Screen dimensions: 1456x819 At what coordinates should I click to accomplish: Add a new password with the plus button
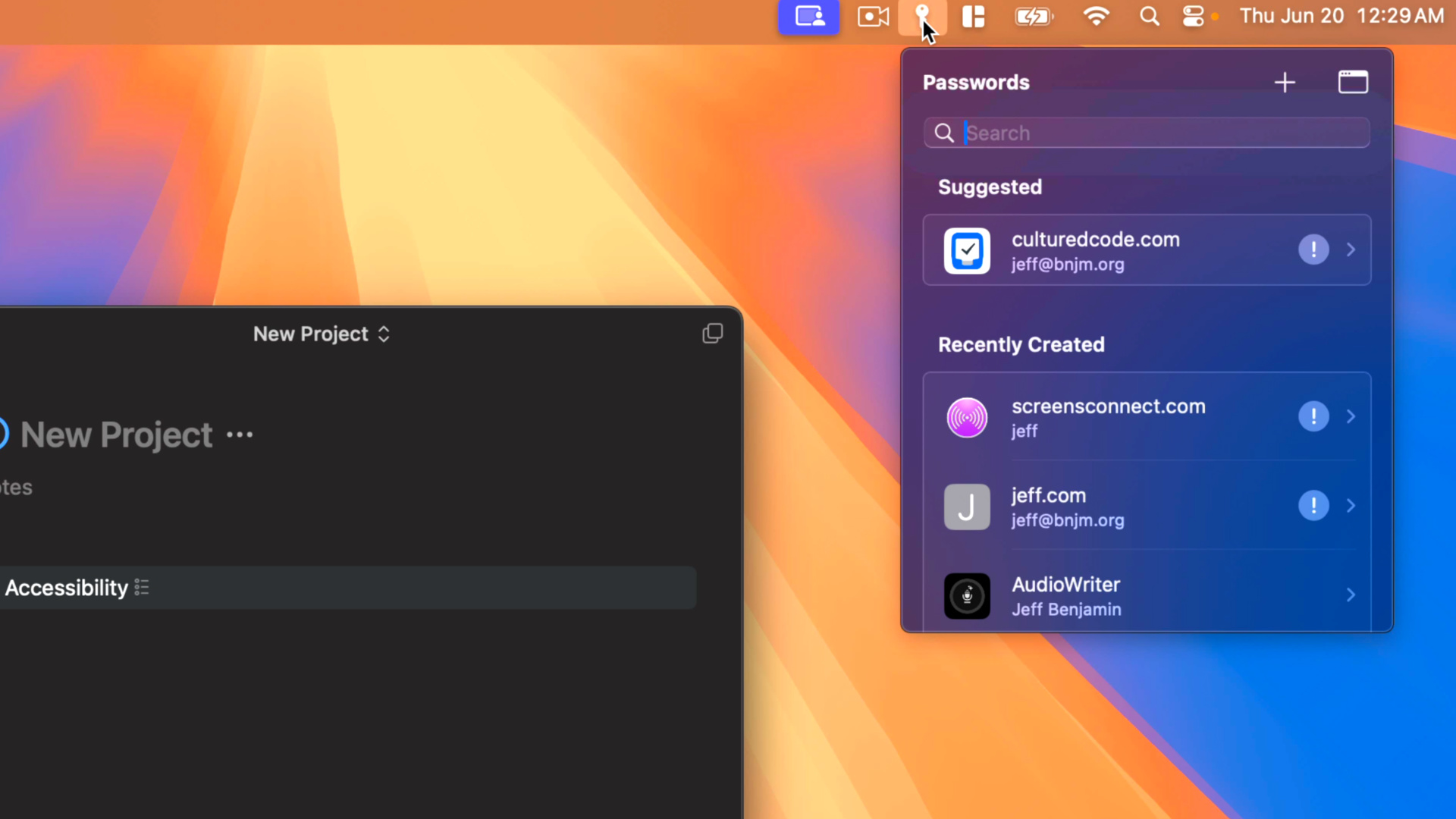[x=1285, y=82]
